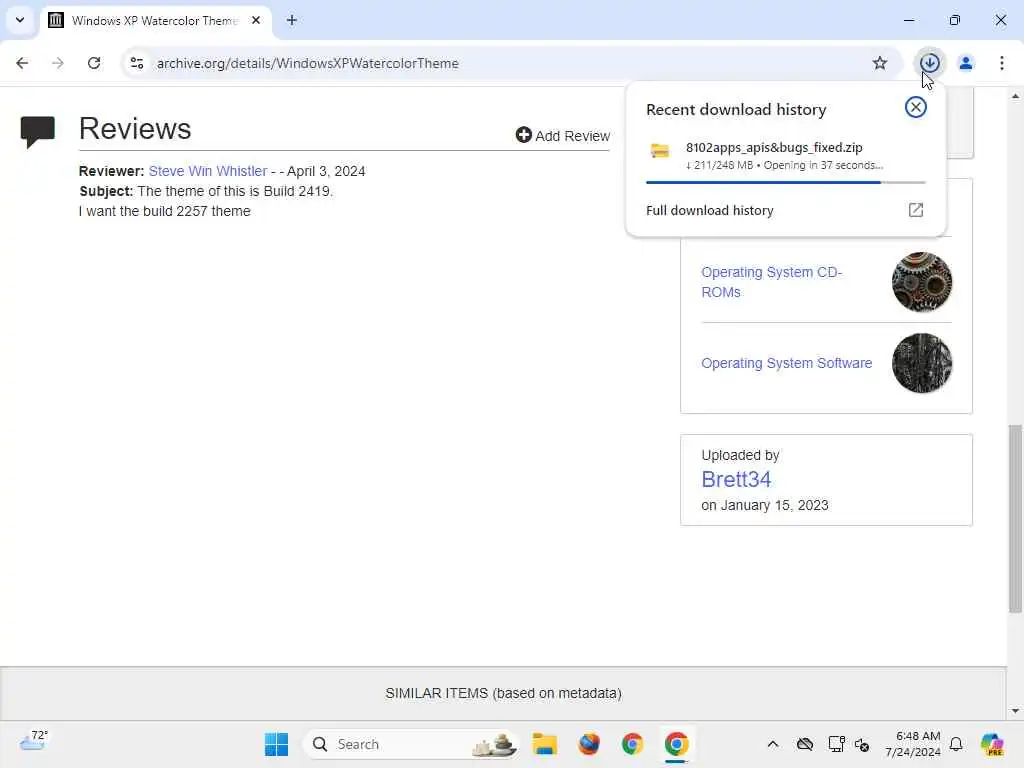The width and height of the screenshot is (1024, 768).
Task: Click the text 'I want the build 2257 theme'
Action: click(165, 211)
